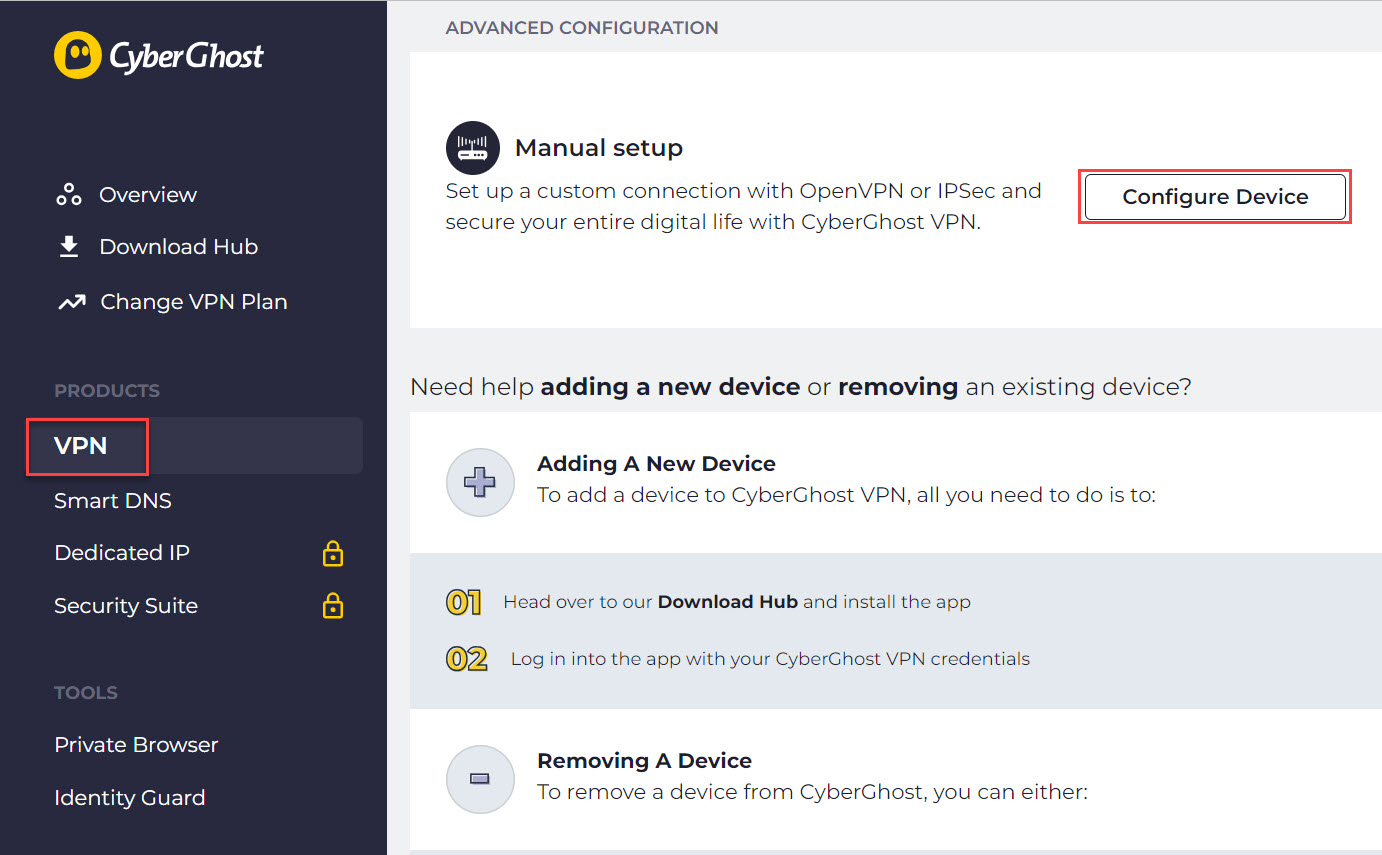1382x855 pixels.
Task: Click the plus icon for Adding A New Device
Action: tap(480, 483)
